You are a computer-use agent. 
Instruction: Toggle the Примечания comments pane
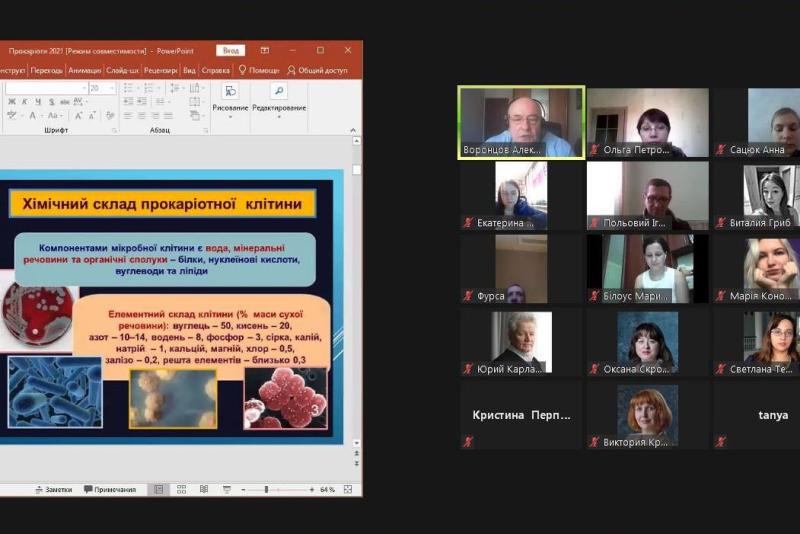[x=110, y=489]
